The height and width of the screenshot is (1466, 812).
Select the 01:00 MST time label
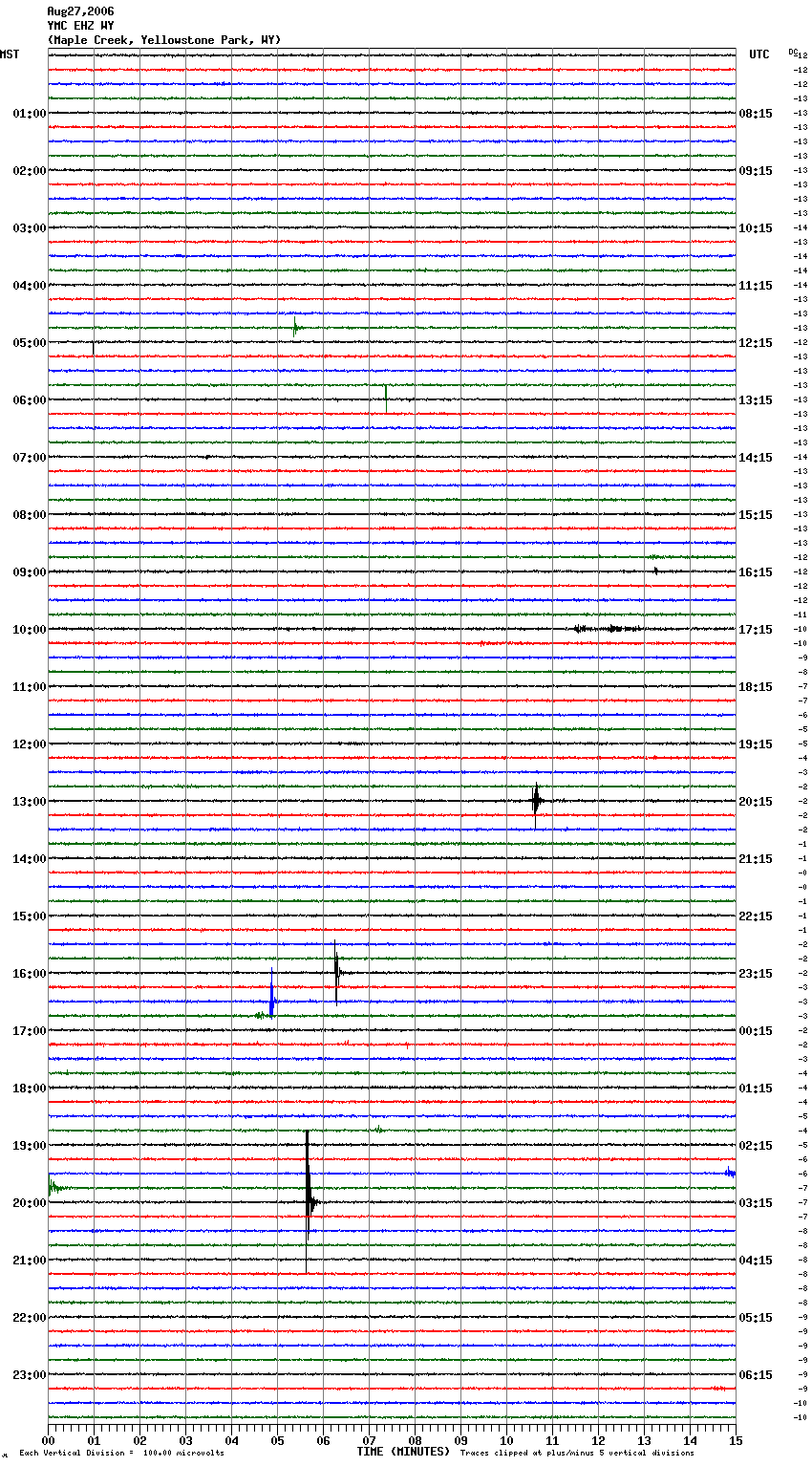29,114
